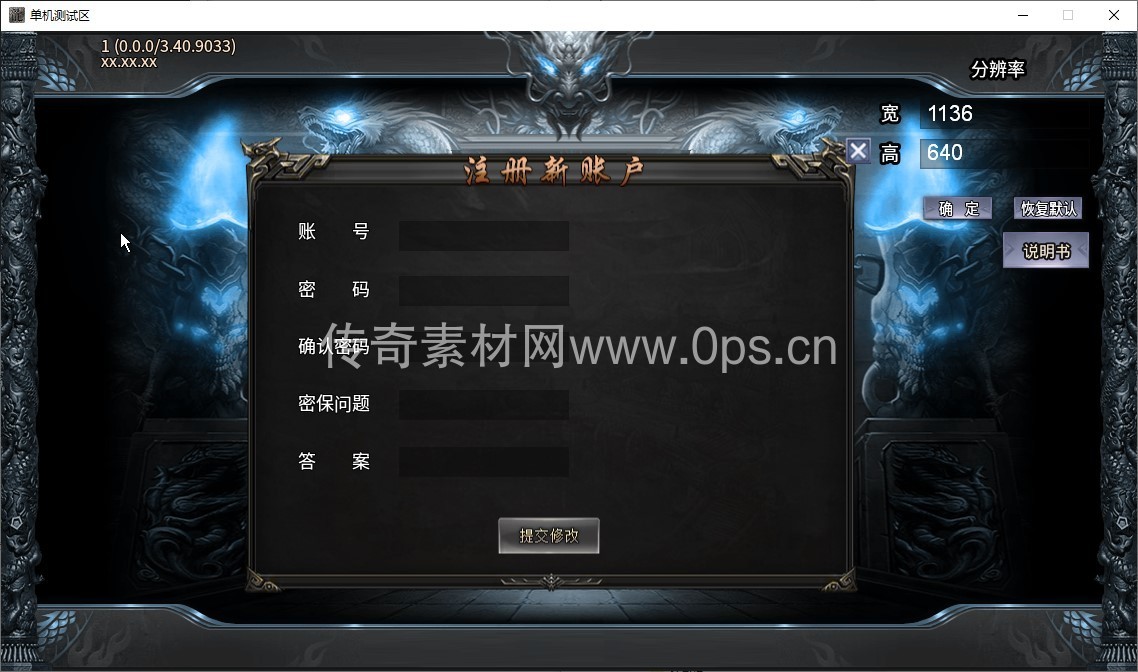Close the 注册新账户 dialog with the X icon

(x=859, y=151)
